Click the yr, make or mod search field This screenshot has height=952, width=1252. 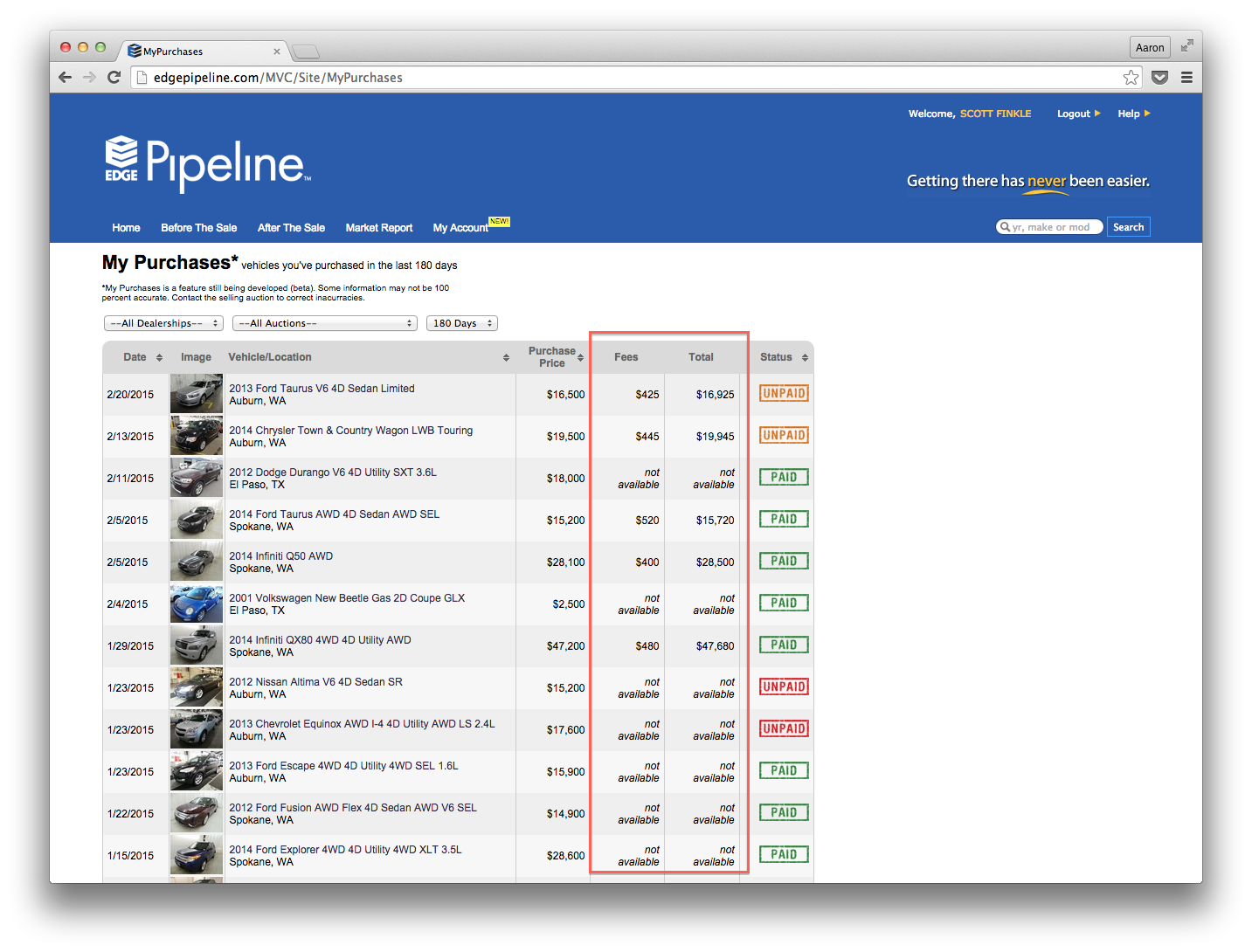1049,227
